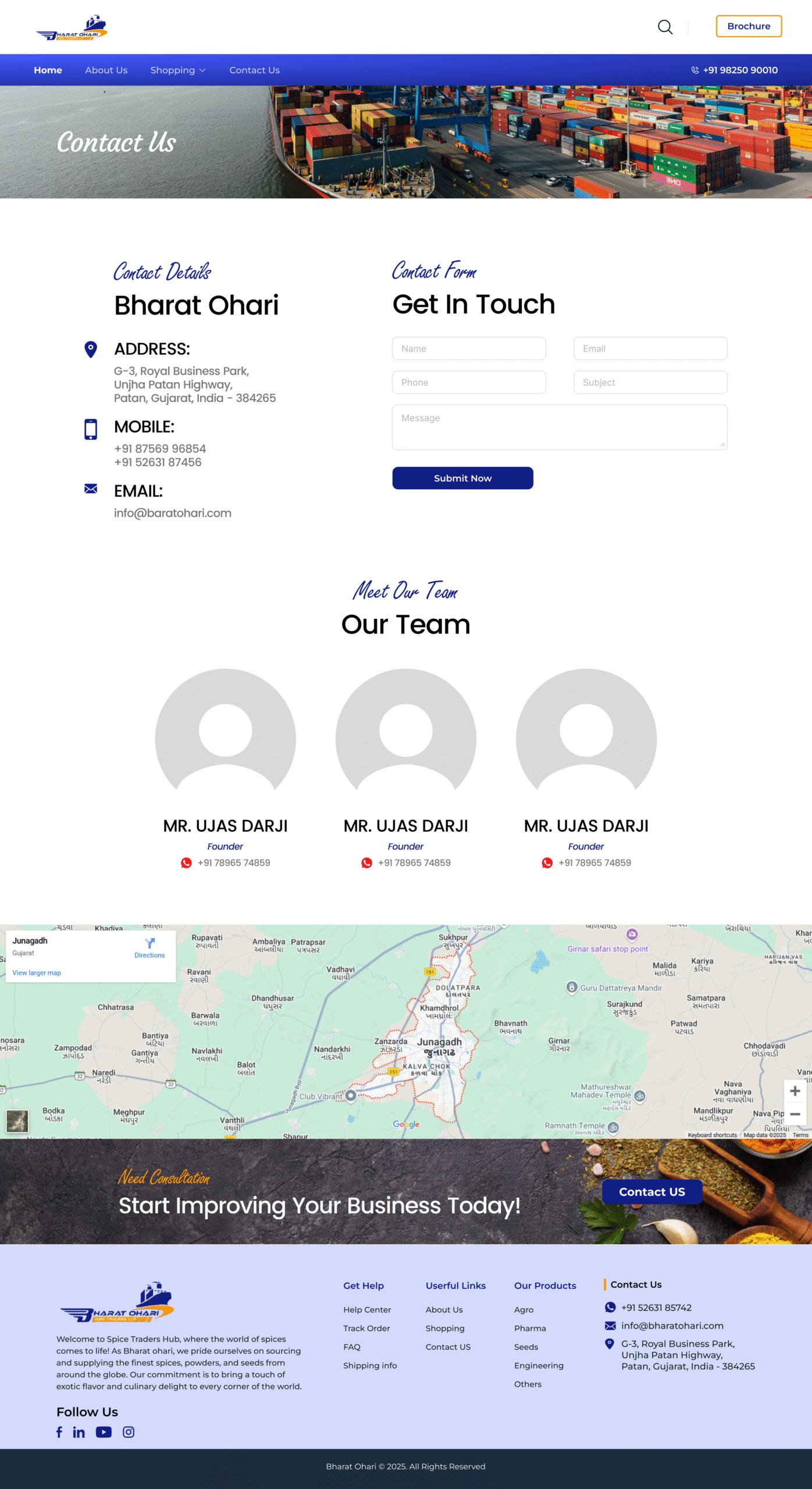Zoom out the map with minus button
This screenshot has height=1489, width=812.
[x=795, y=1114]
